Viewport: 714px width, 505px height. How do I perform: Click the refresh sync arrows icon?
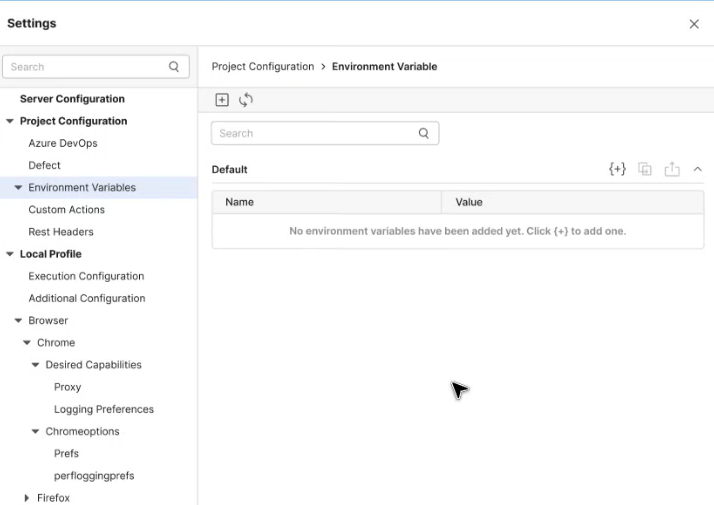tap(246, 100)
